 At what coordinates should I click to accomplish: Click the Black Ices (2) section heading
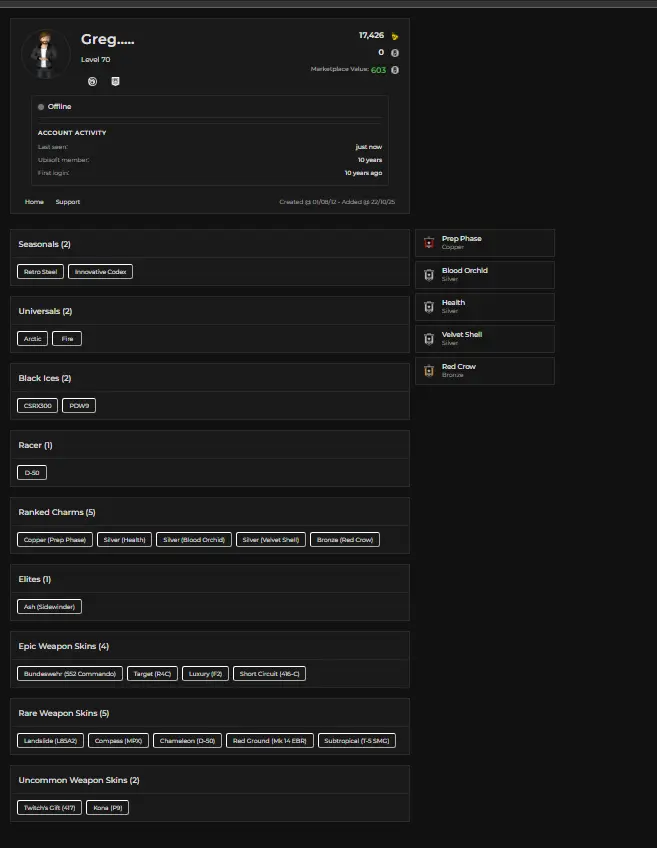tap(45, 379)
